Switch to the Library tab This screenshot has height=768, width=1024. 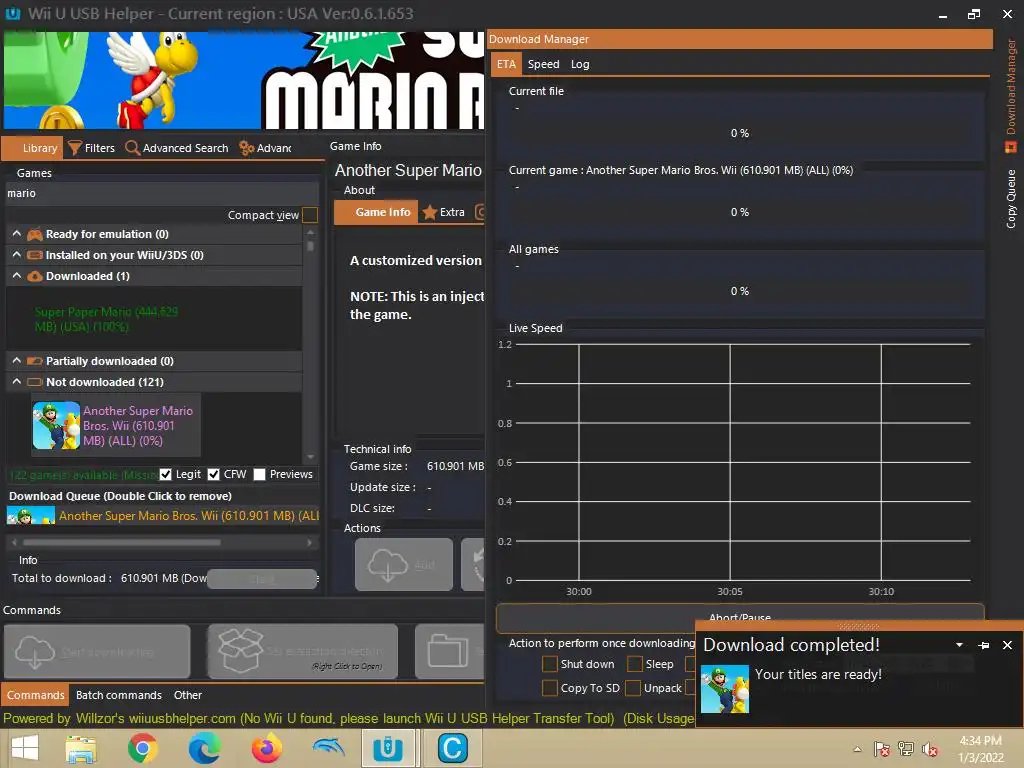pyautogui.click(x=33, y=148)
